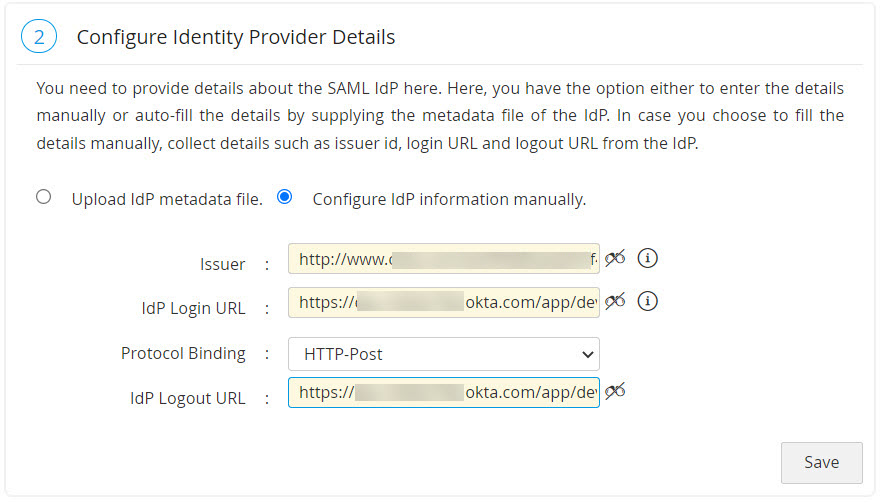
Task: Click the "IdP Login URL" field label
Action: [x=193, y=308]
